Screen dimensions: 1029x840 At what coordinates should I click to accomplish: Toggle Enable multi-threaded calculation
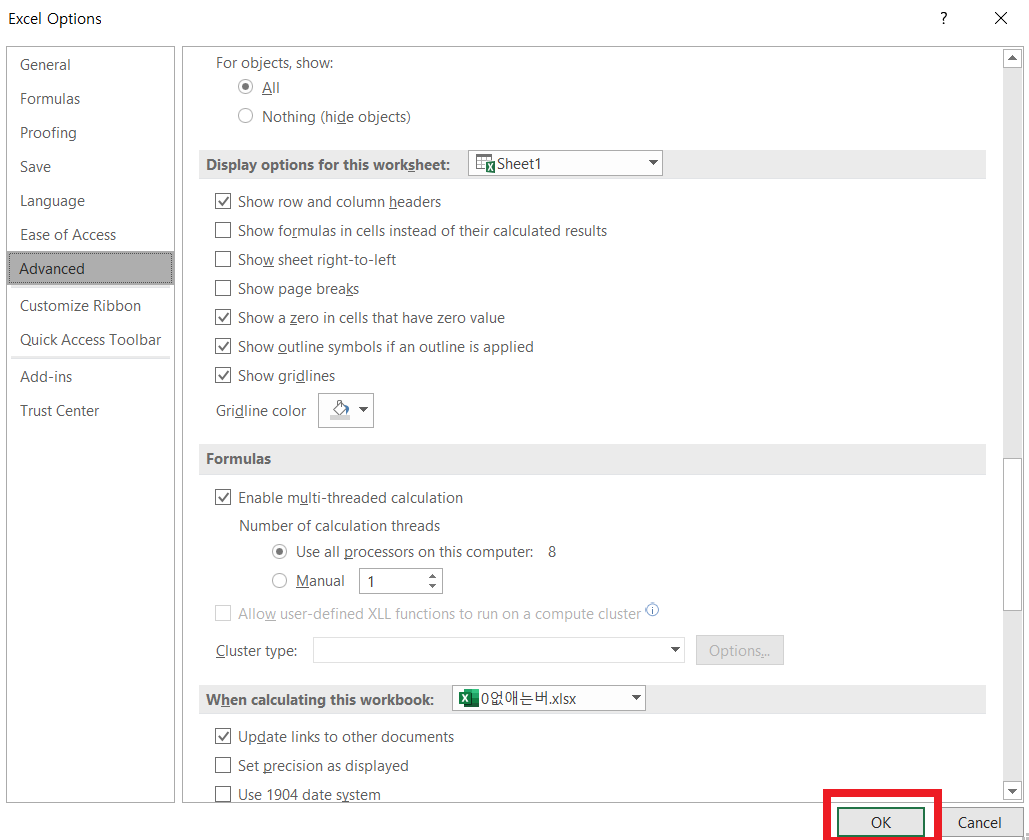pyautogui.click(x=223, y=497)
